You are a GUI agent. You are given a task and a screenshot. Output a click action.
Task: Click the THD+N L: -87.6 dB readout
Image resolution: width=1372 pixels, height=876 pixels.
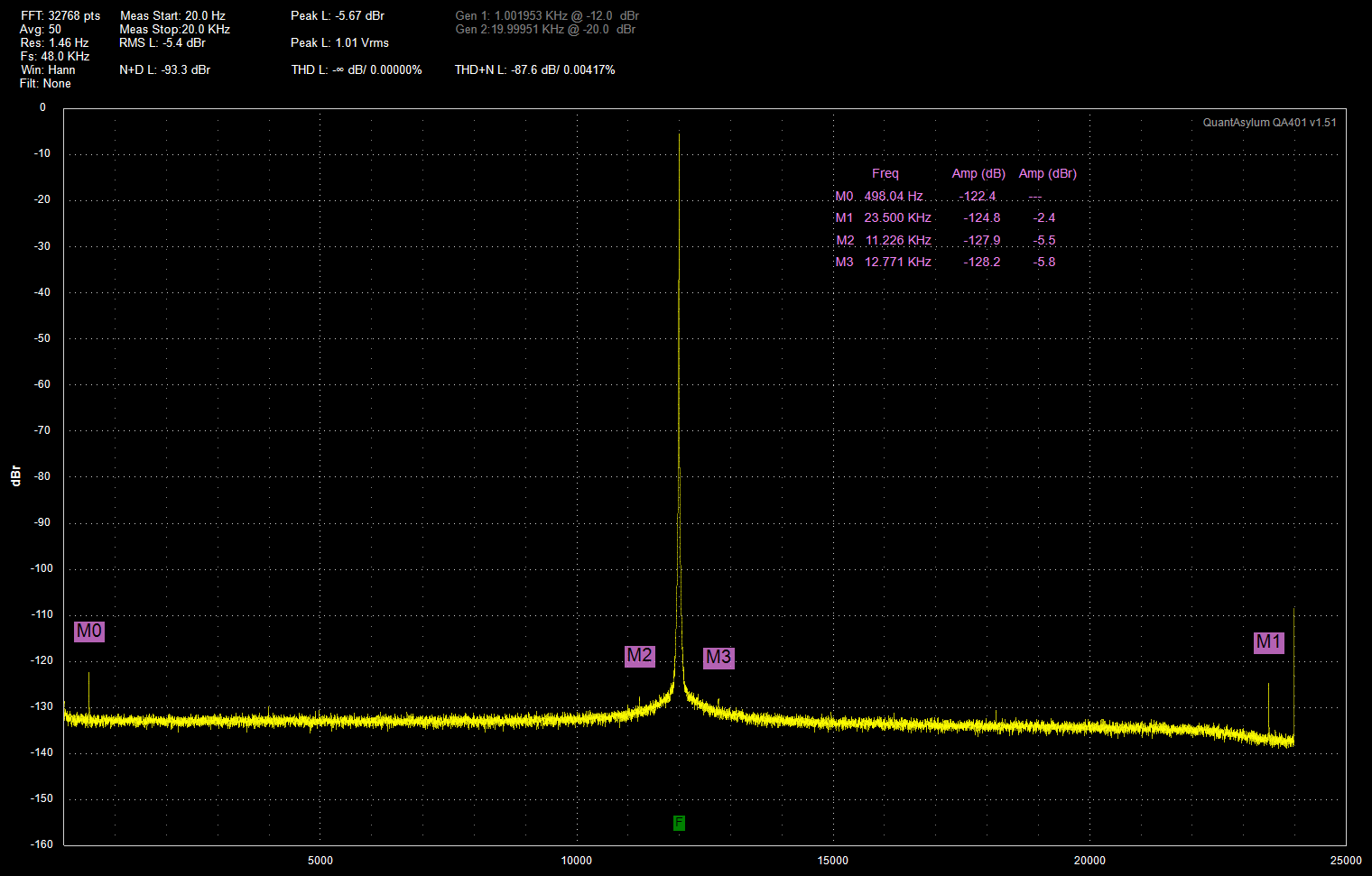click(x=535, y=69)
